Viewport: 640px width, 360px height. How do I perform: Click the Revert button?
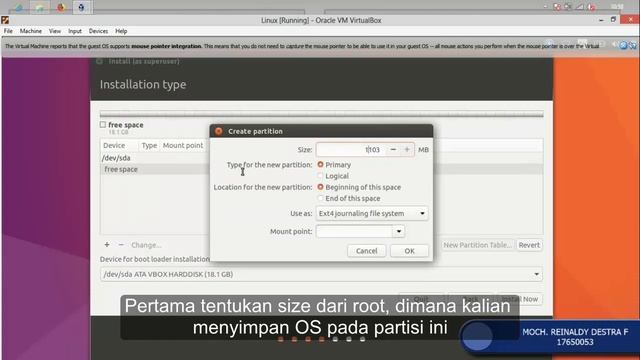[x=529, y=245]
